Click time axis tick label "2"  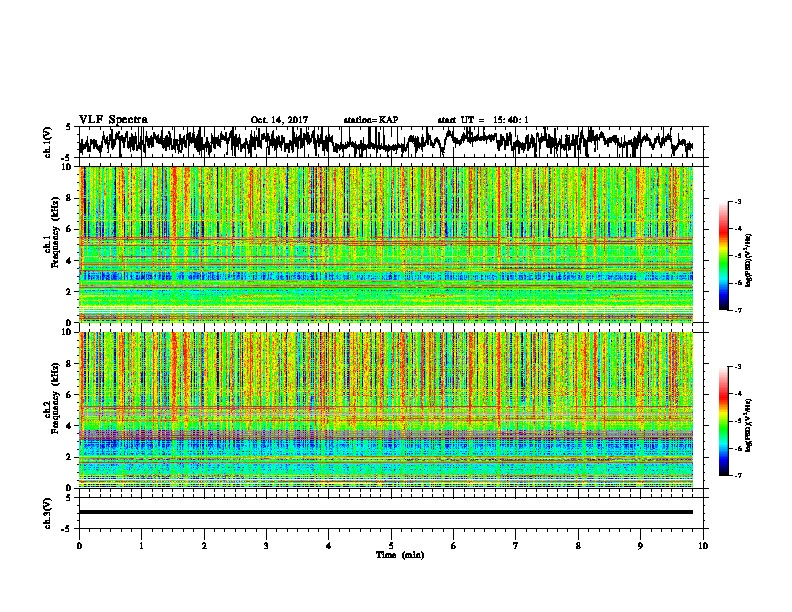[x=204, y=546]
